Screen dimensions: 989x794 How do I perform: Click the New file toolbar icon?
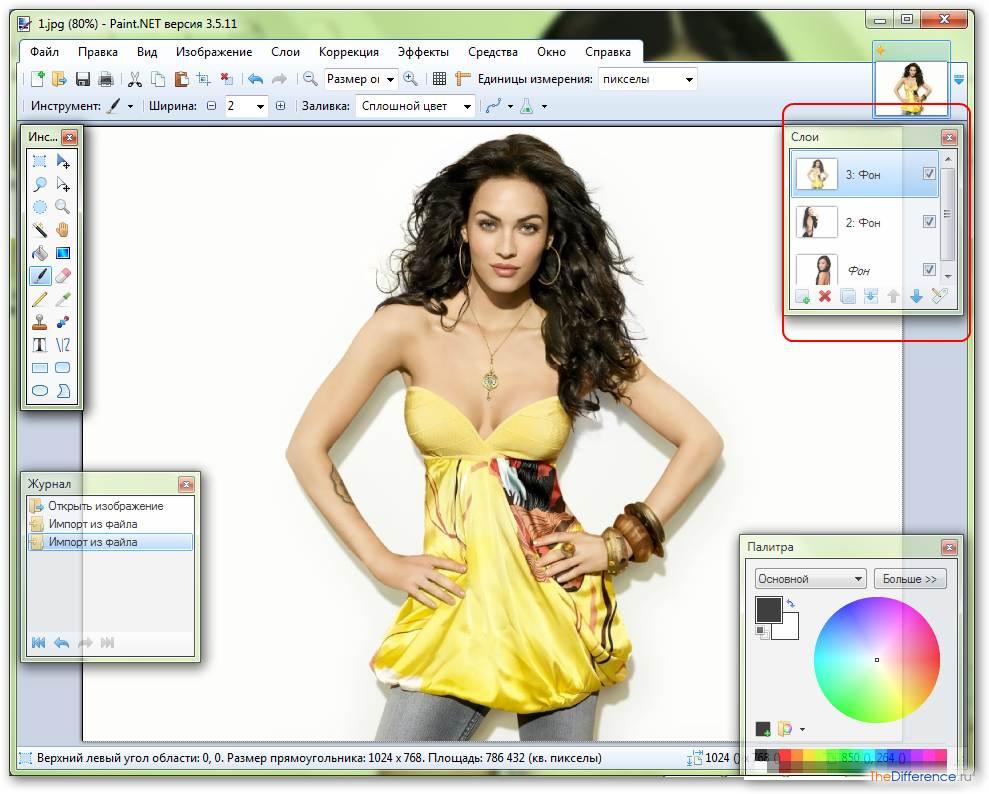point(38,79)
